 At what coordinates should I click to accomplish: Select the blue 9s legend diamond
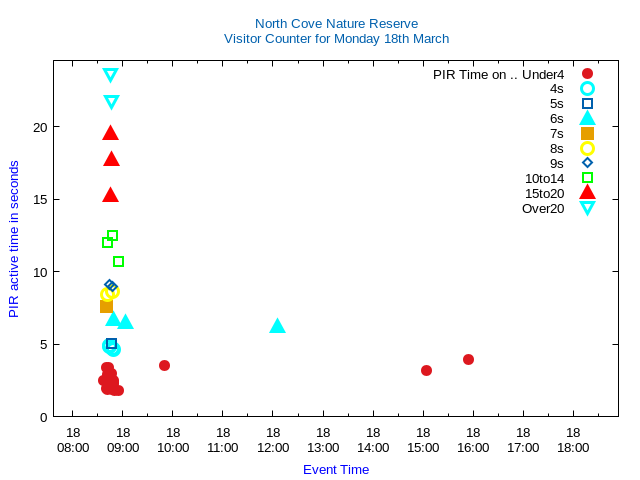[x=587, y=163]
